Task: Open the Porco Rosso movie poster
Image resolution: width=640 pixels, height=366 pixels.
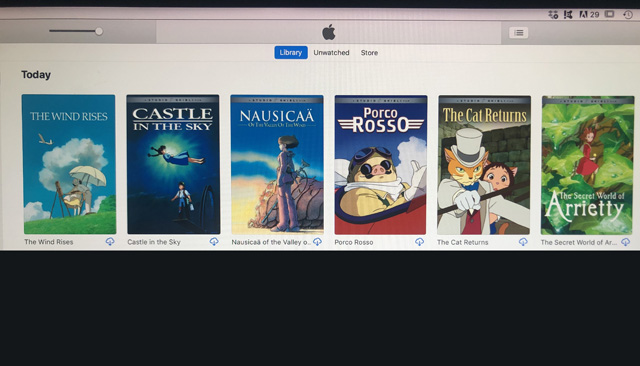Action: (380, 165)
